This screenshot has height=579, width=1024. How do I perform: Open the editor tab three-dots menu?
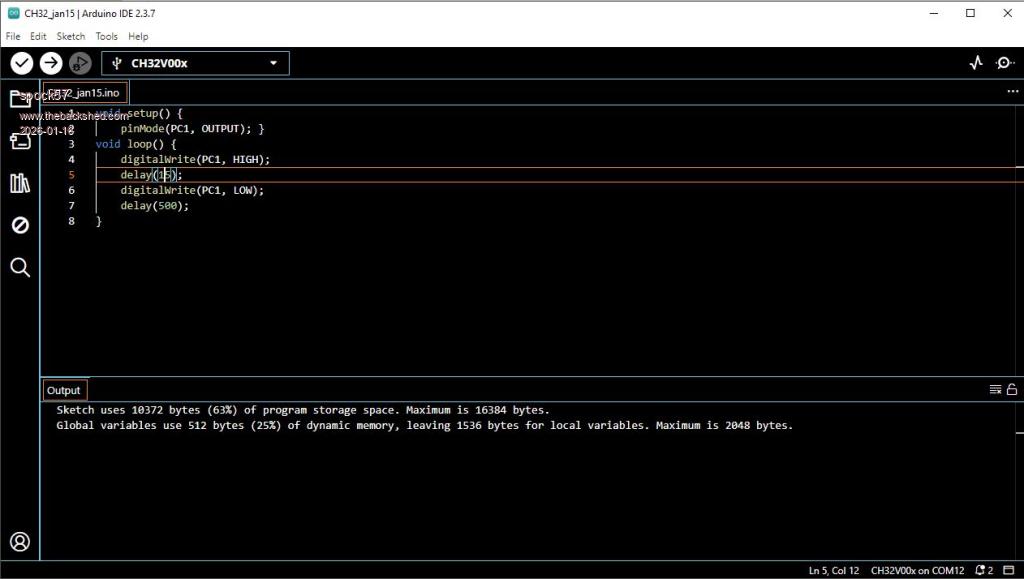[1012, 91]
